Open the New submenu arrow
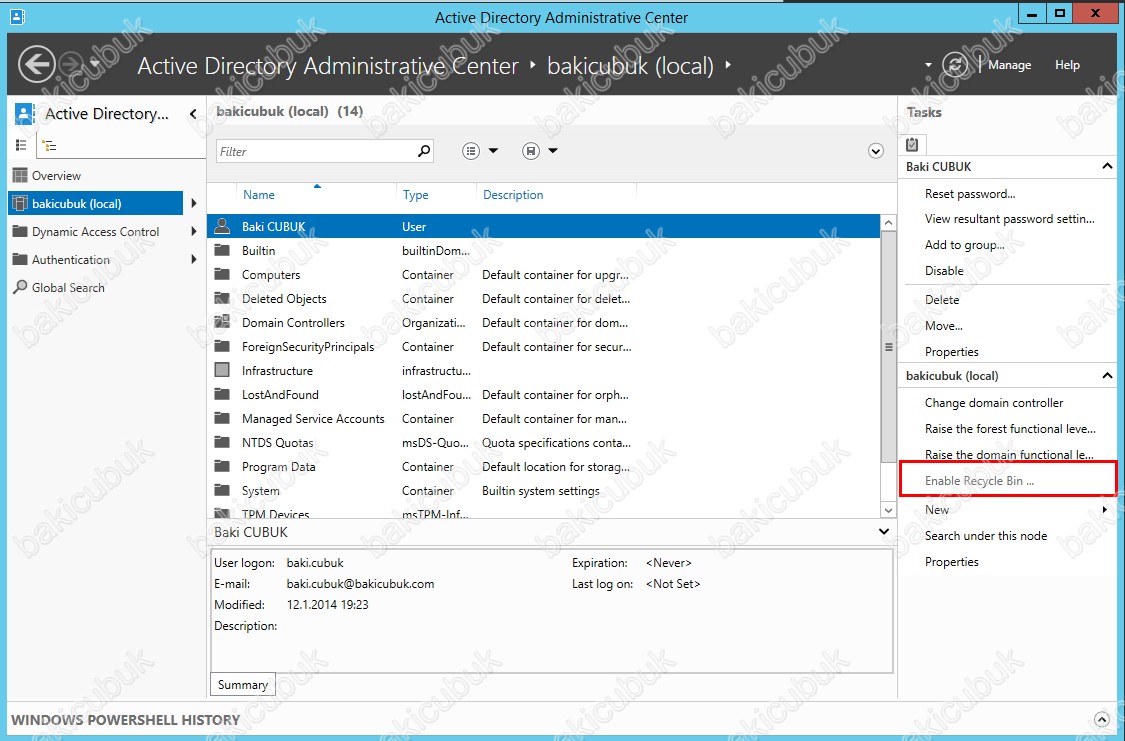The image size is (1125, 741). point(1105,509)
